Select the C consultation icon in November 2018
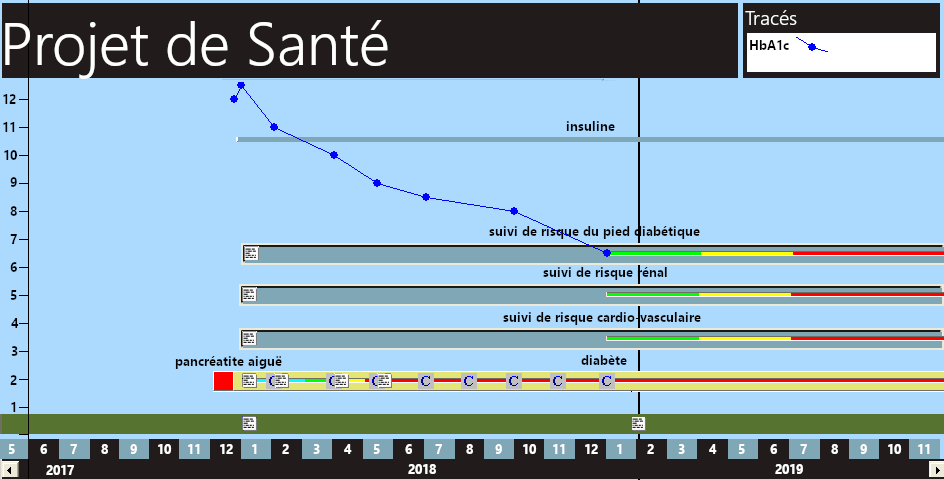 [x=558, y=381]
